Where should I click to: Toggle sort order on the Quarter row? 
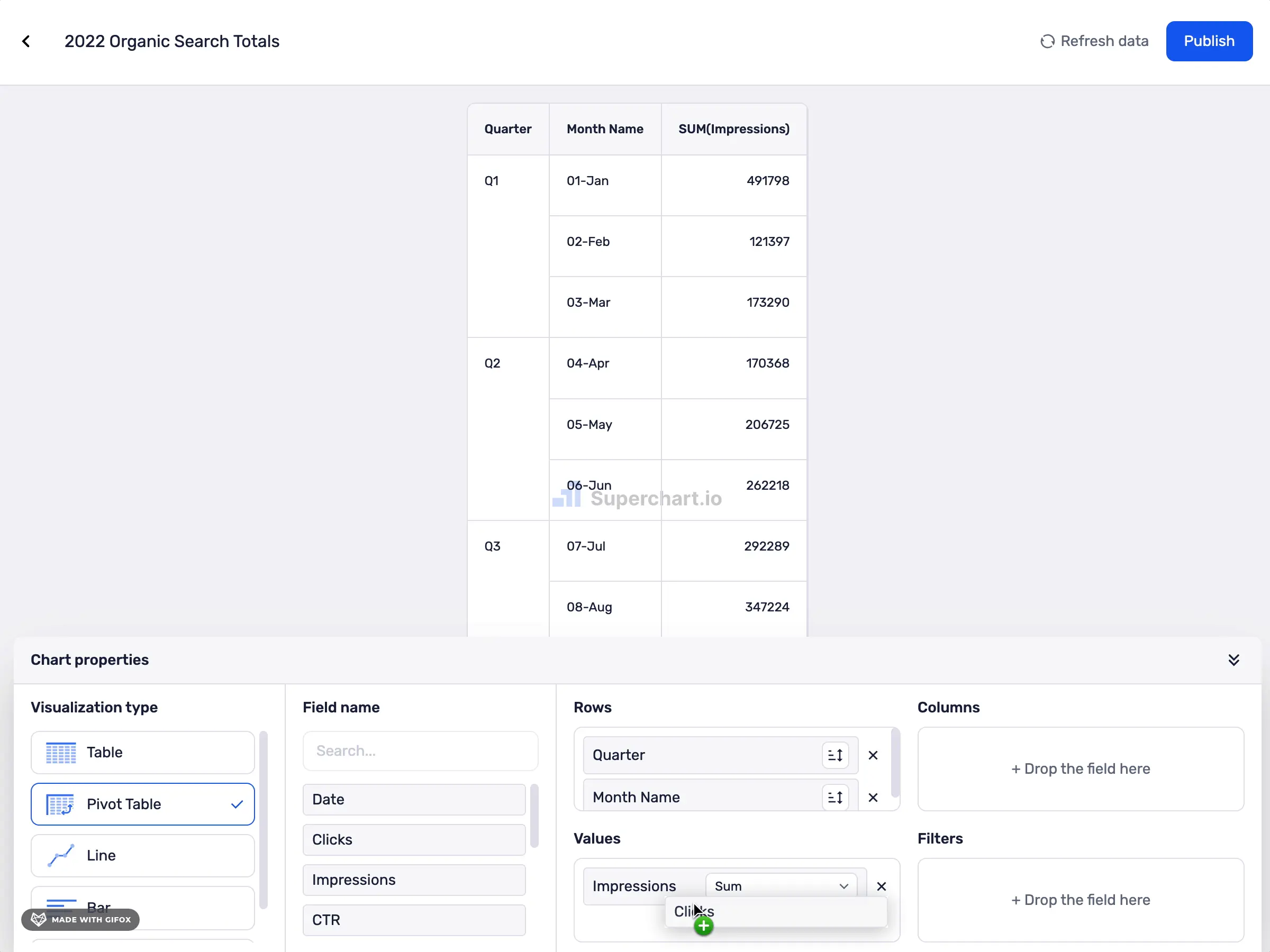(x=836, y=755)
